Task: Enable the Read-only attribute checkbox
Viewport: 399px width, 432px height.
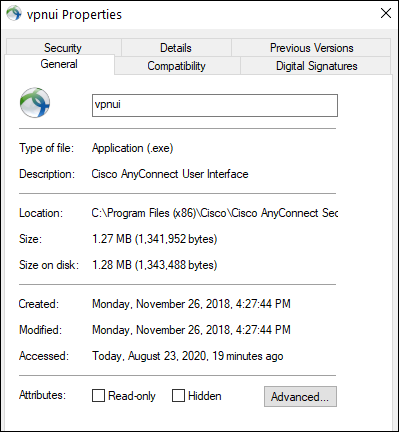Action: click(x=98, y=396)
